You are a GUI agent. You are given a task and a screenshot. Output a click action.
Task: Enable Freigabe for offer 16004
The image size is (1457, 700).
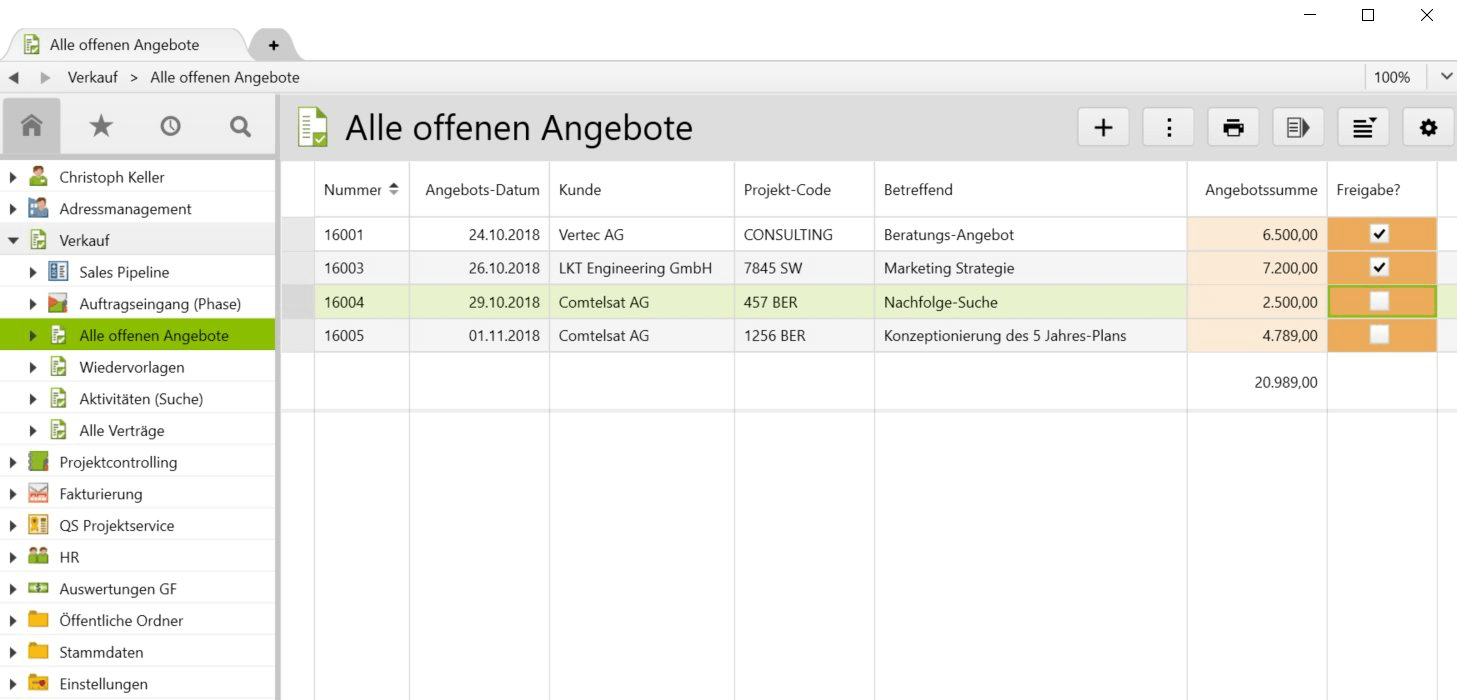click(1380, 301)
